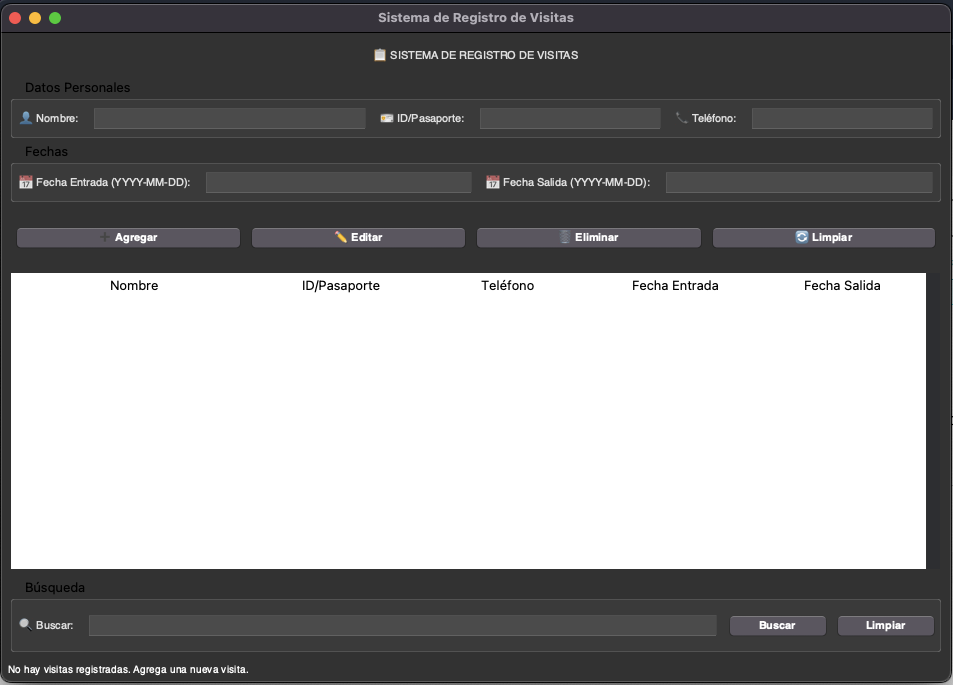
Task: Click the table's vertical scrollbar
Action: click(x=931, y=421)
